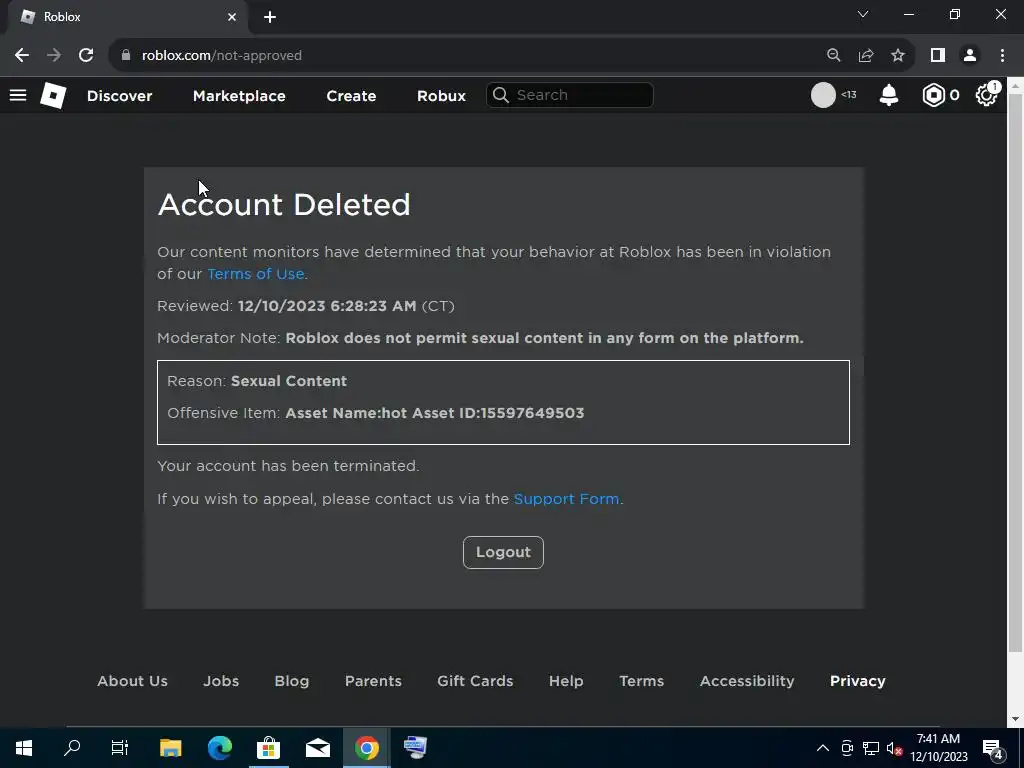Click the user avatar circle
The height and width of the screenshot is (768, 1024).
pyautogui.click(x=823, y=95)
